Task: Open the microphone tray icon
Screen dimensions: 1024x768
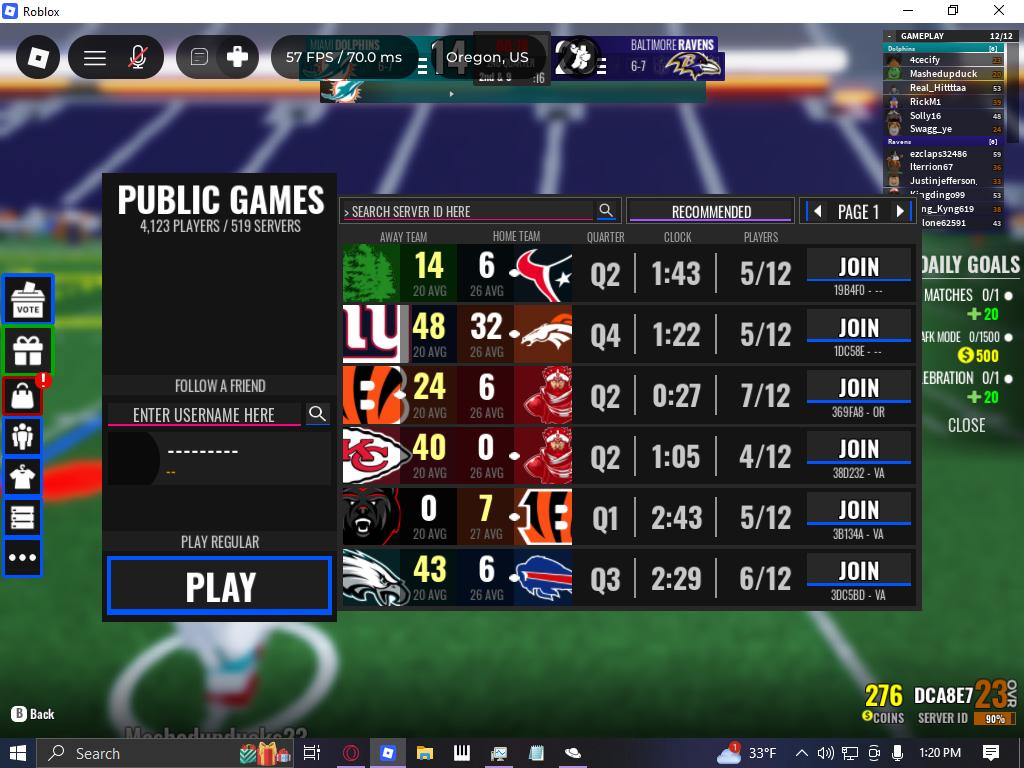Action: [897, 753]
